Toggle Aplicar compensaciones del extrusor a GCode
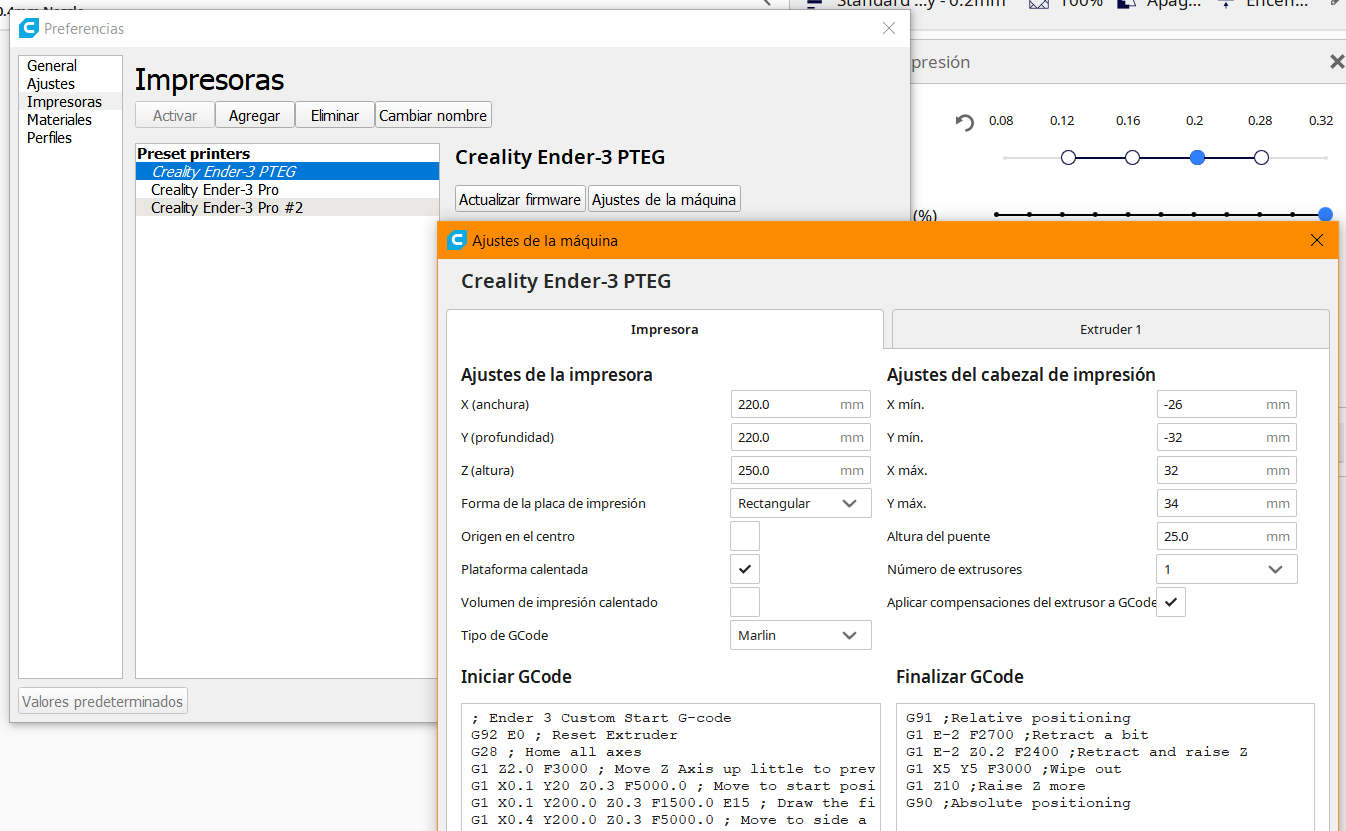Screen dimensions: 1346x831 tap(1171, 602)
